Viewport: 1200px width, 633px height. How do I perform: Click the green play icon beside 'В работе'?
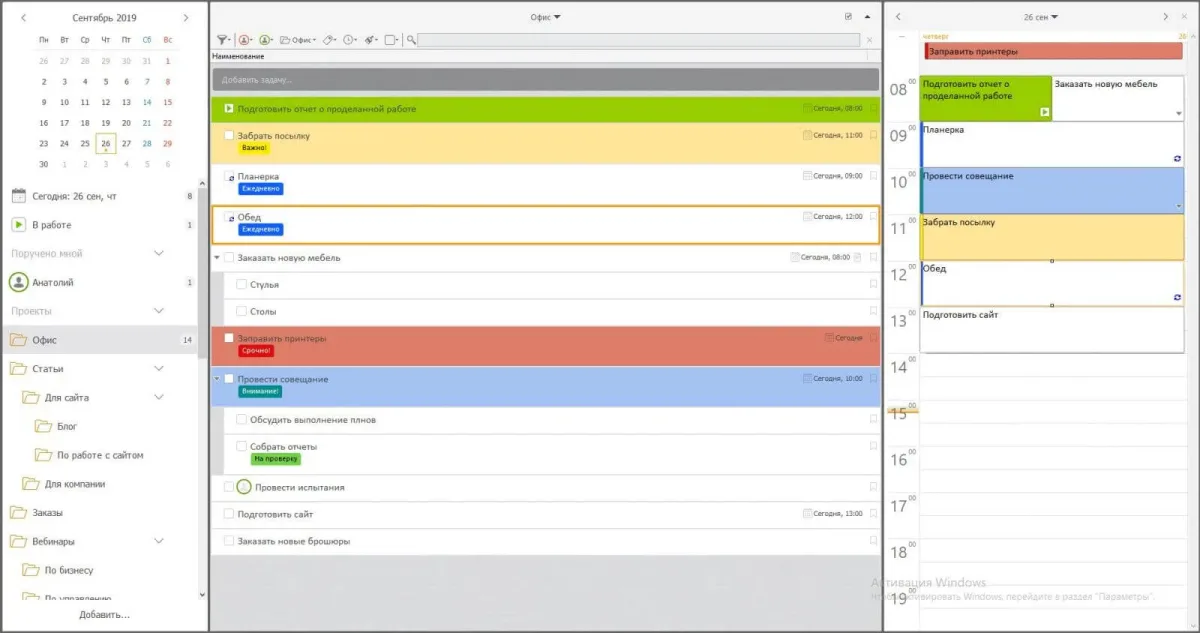coord(18,225)
